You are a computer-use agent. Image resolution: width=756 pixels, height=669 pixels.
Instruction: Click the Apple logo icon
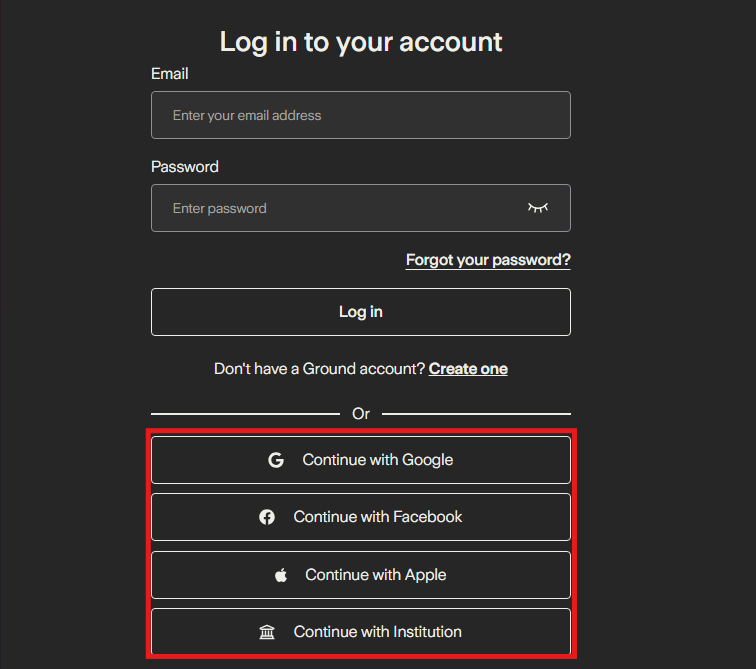(x=281, y=575)
